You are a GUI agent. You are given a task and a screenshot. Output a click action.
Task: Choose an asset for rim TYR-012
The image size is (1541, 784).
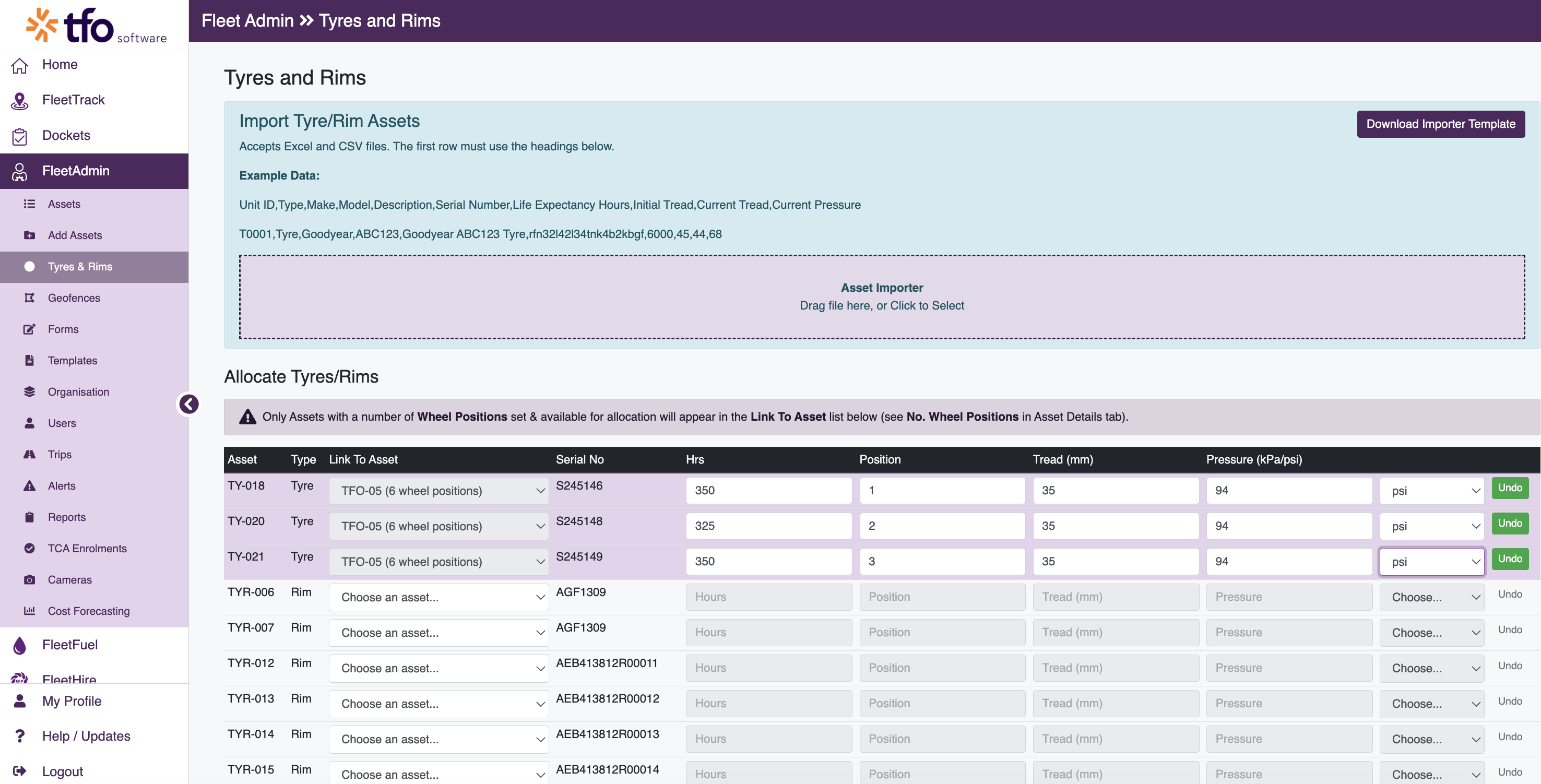[438, 668]
